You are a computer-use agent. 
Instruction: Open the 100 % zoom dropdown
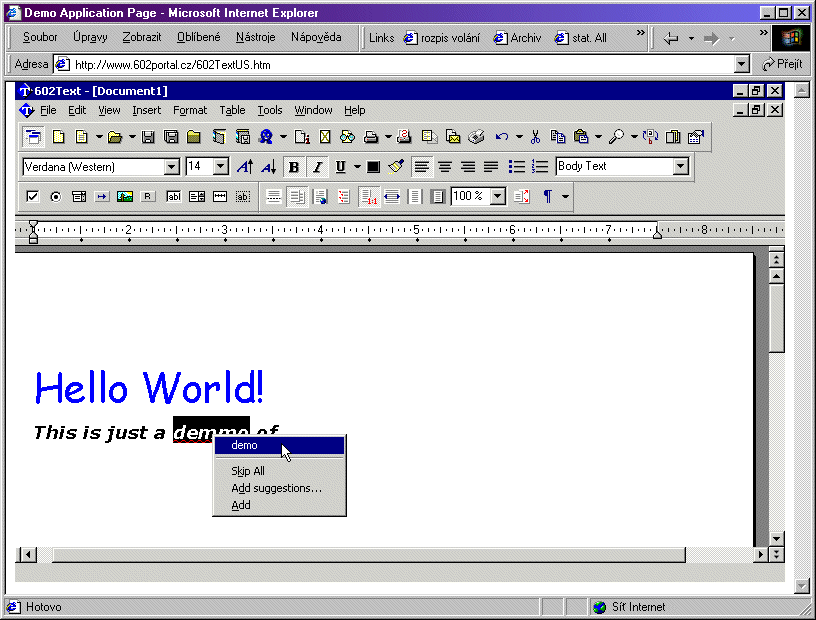498,197
